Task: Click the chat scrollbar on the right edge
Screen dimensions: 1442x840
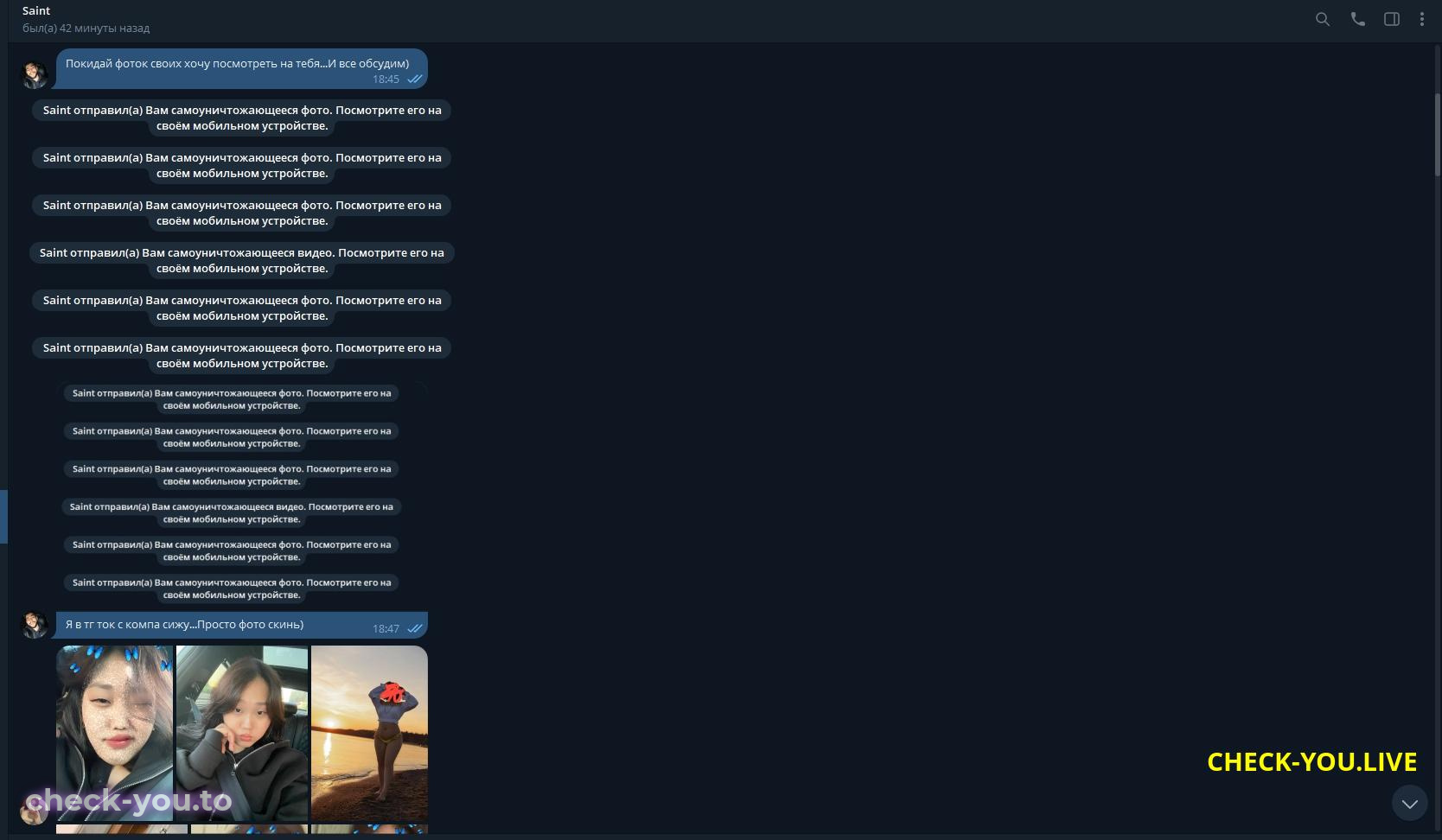Action: tap(1438, 134)
